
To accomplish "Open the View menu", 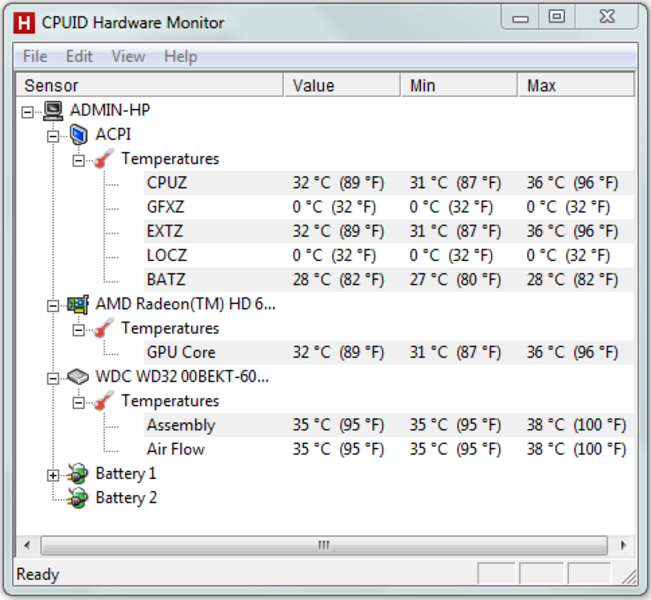I will (128, 56).
